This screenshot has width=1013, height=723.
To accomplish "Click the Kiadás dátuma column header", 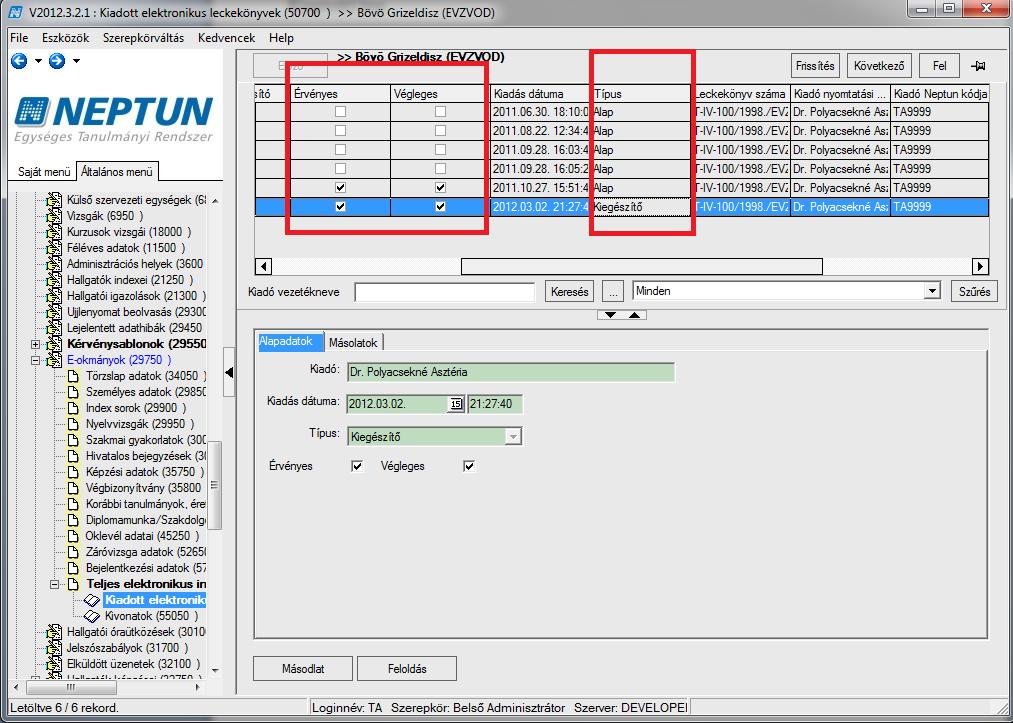I will [x=540, y=94].
